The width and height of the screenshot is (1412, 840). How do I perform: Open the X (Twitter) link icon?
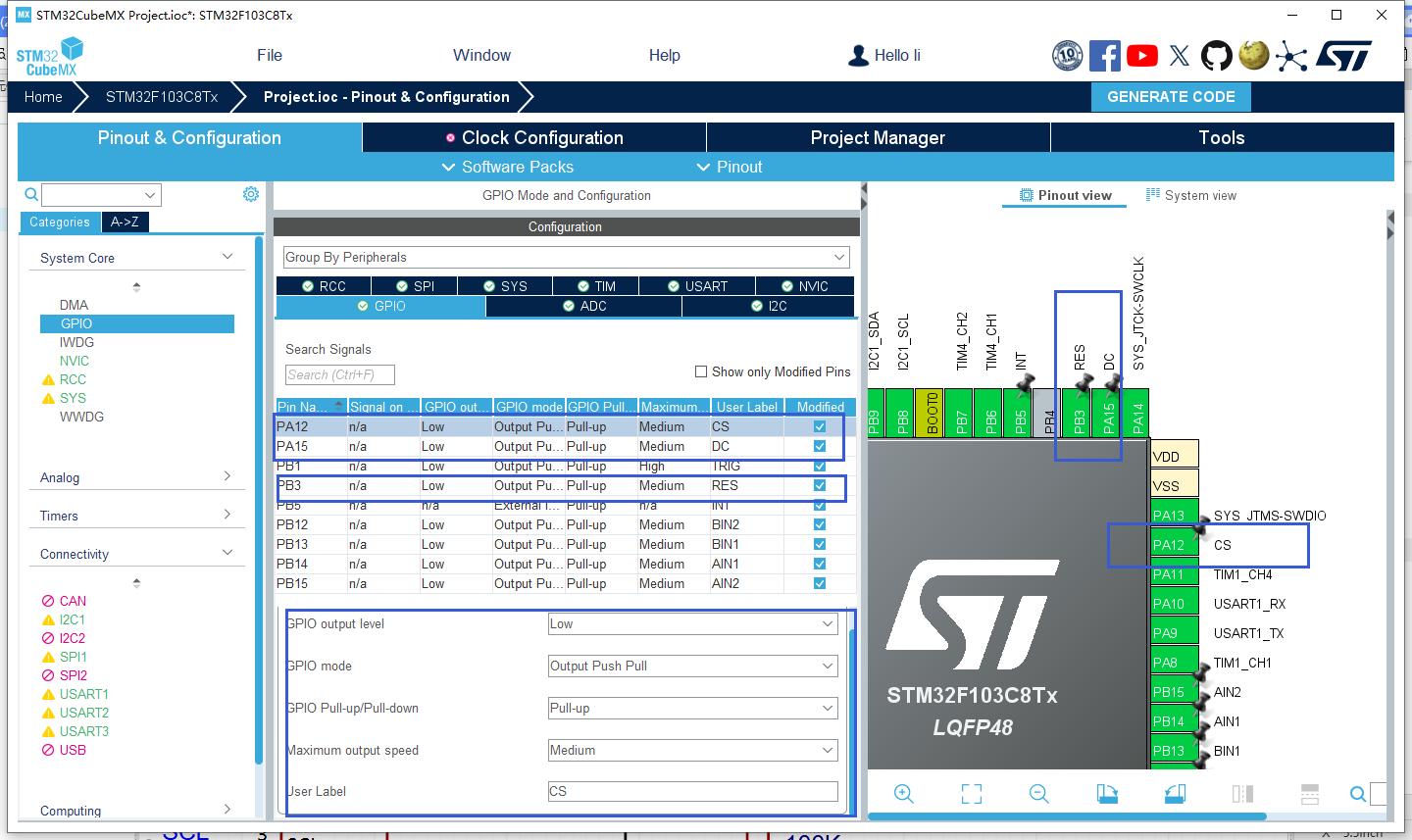click(1180, 56)
